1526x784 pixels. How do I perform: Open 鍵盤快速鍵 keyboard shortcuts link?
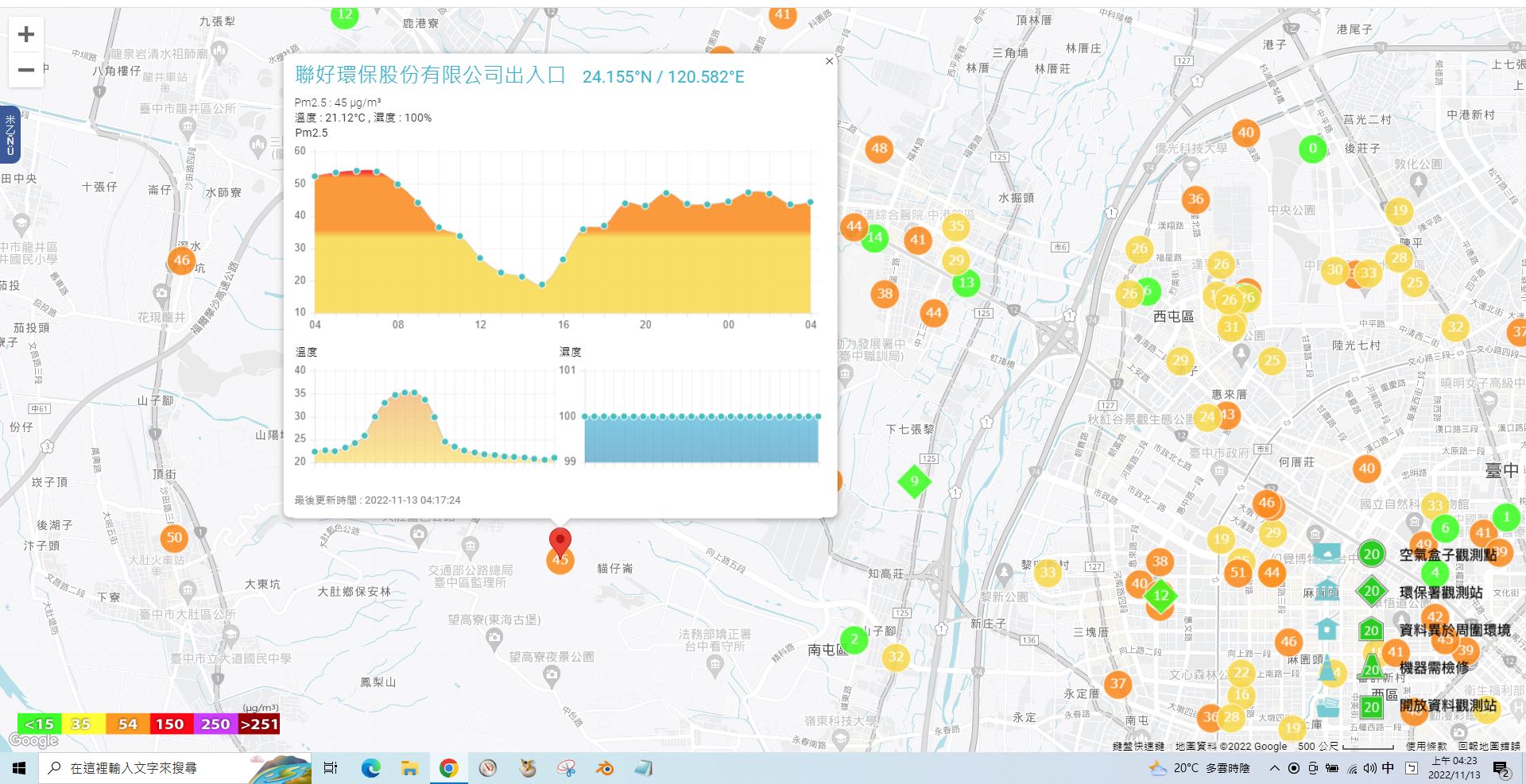point(1138,746)
